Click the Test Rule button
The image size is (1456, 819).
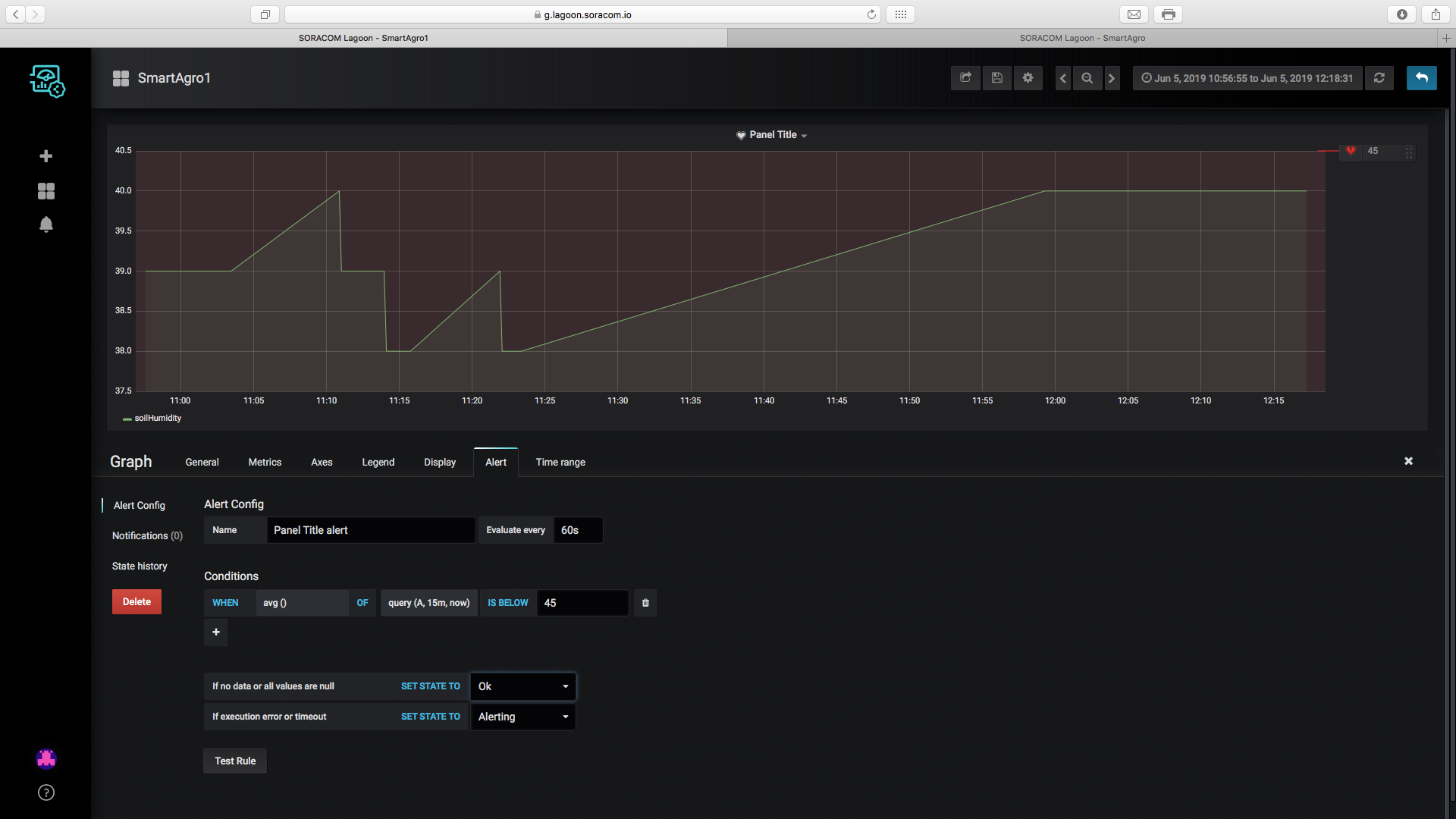coord(235,761)
